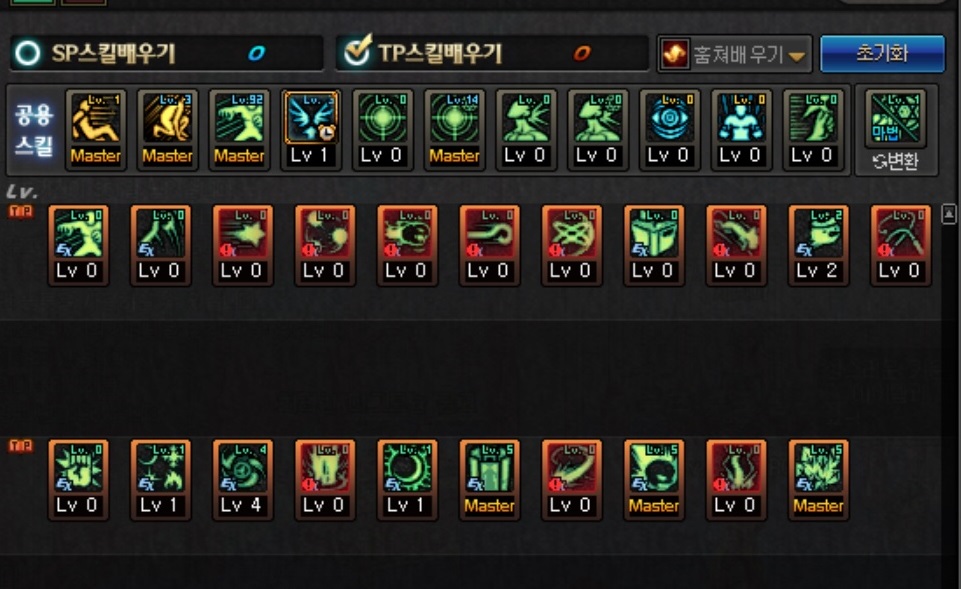Select the blue eye skill icon
This screenshot has height=589, width=961.
tap(669, 129)
